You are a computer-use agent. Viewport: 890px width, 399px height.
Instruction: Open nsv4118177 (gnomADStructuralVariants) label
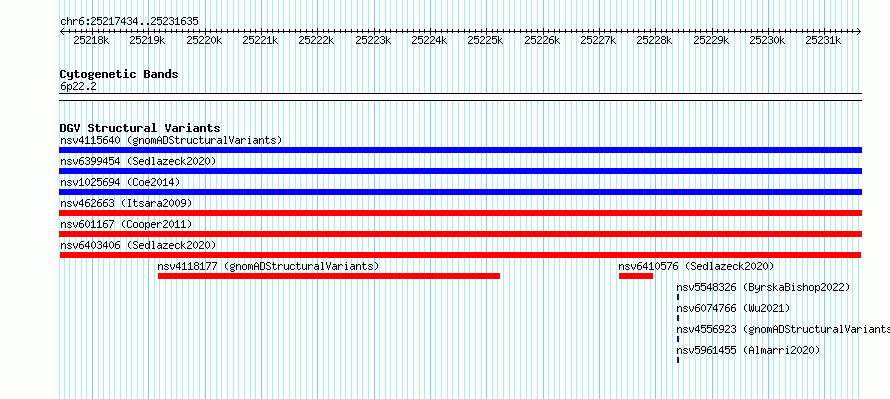pyautogui.click(x=268, y=266)
